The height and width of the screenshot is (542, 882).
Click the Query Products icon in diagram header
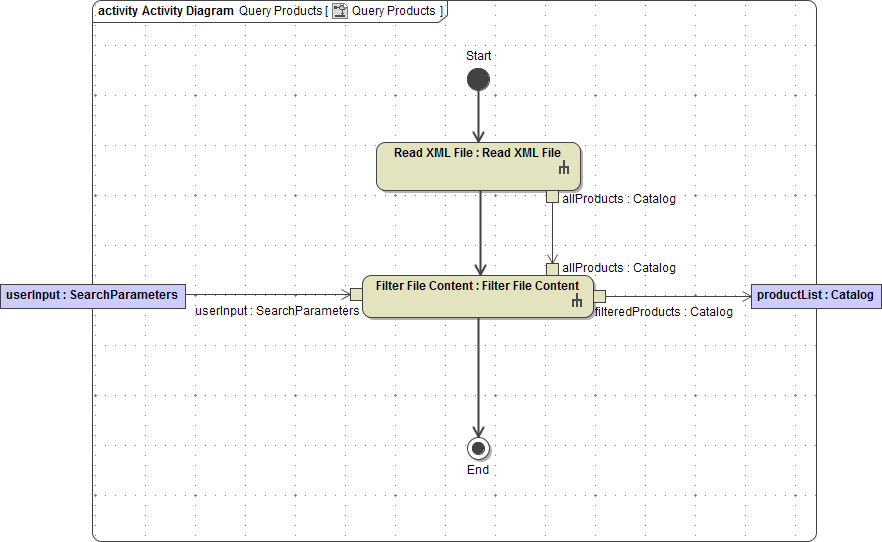pyautogui.click(x=340, y=11)
